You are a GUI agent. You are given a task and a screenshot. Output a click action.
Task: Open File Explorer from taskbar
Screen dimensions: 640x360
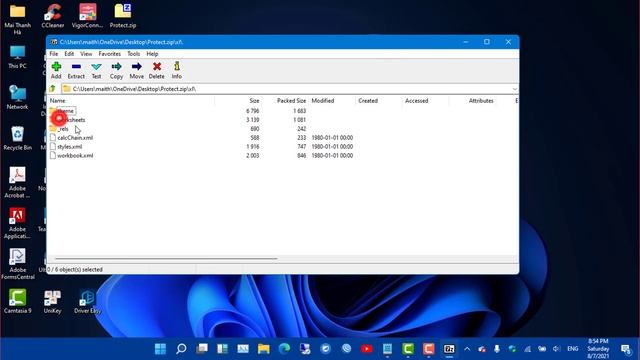(x=264, y=349)
